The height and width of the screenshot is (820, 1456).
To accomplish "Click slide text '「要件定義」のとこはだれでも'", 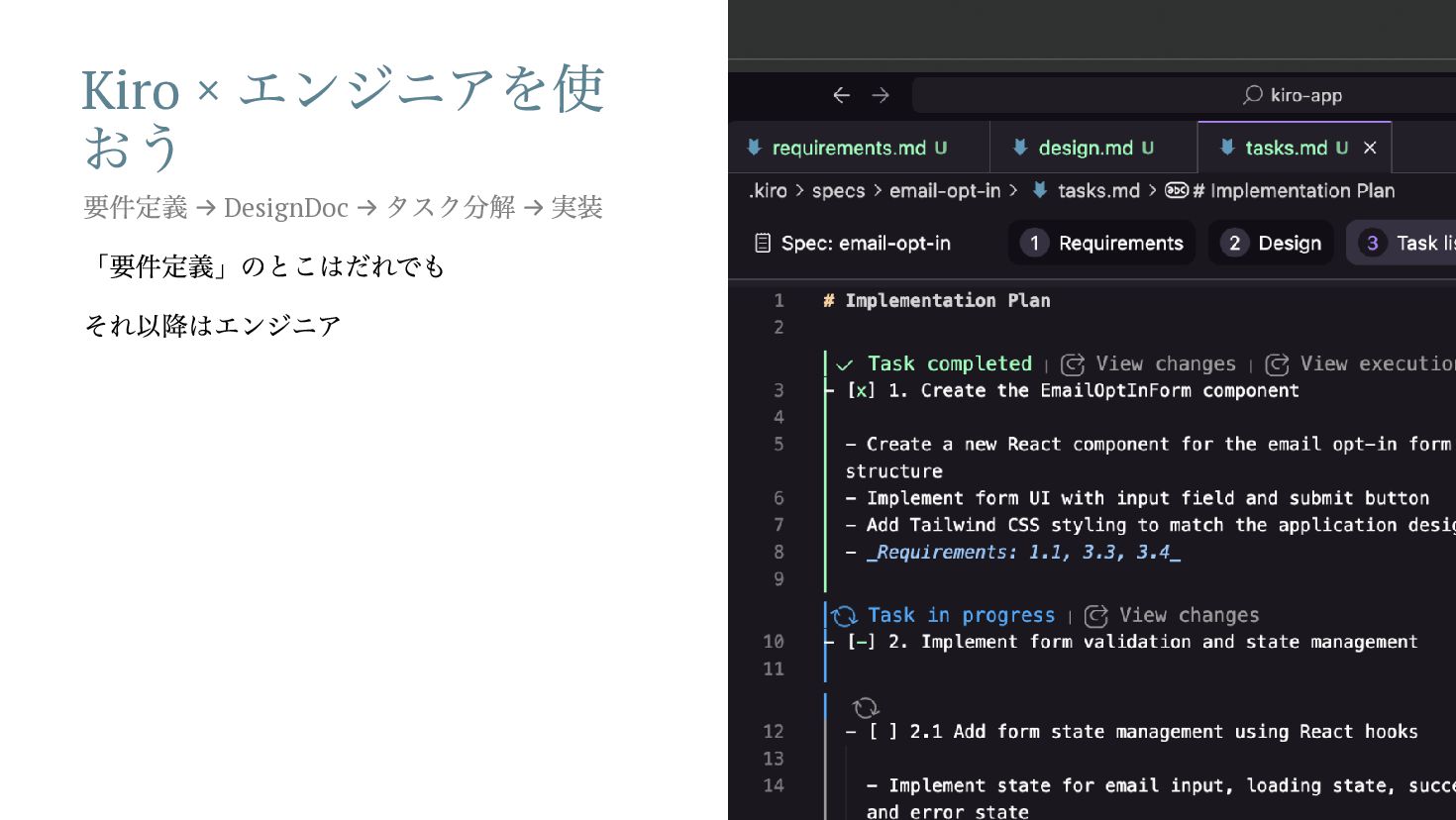I will [264, 266].
